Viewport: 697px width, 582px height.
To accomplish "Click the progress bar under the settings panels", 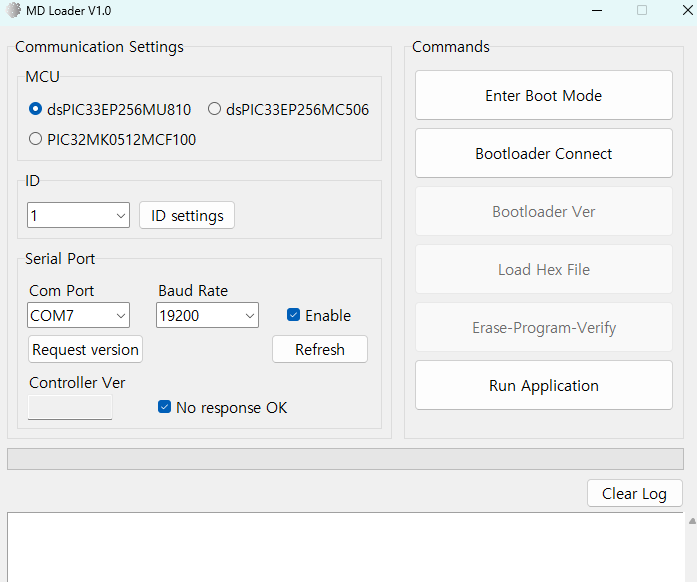I will [345, 459].
